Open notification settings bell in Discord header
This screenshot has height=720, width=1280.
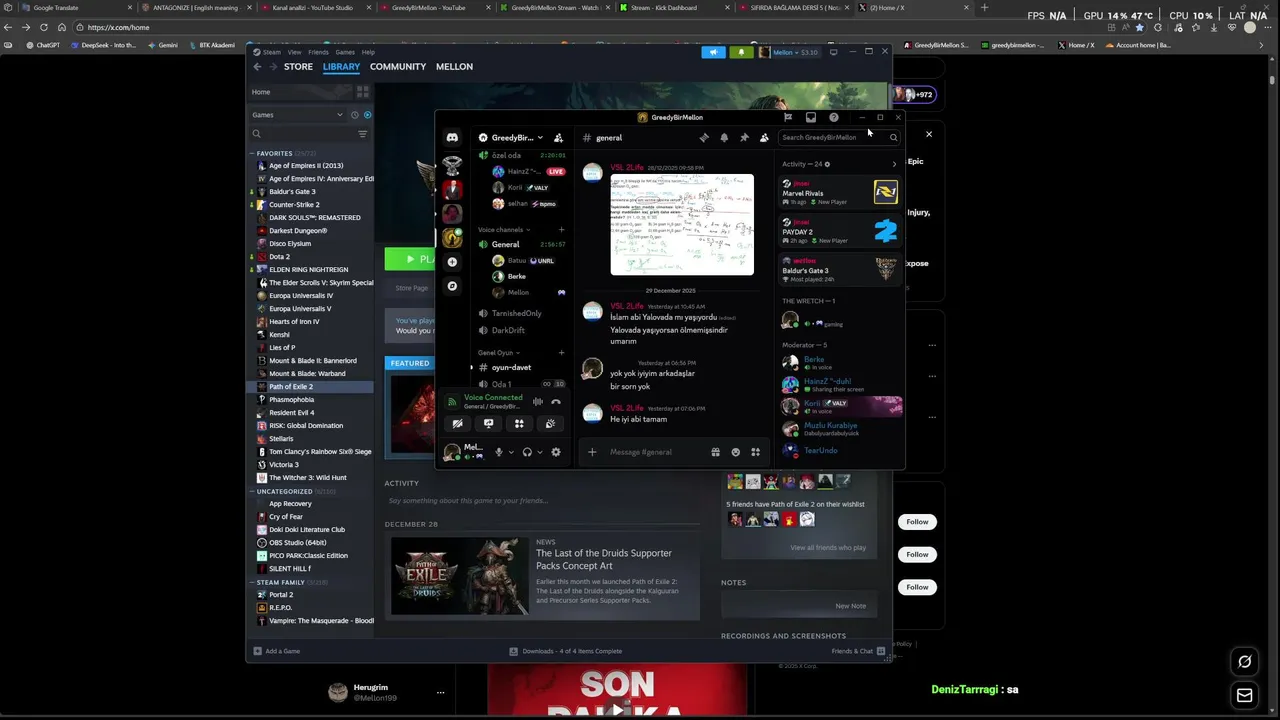pyautogui.click(x=724, y=138)
